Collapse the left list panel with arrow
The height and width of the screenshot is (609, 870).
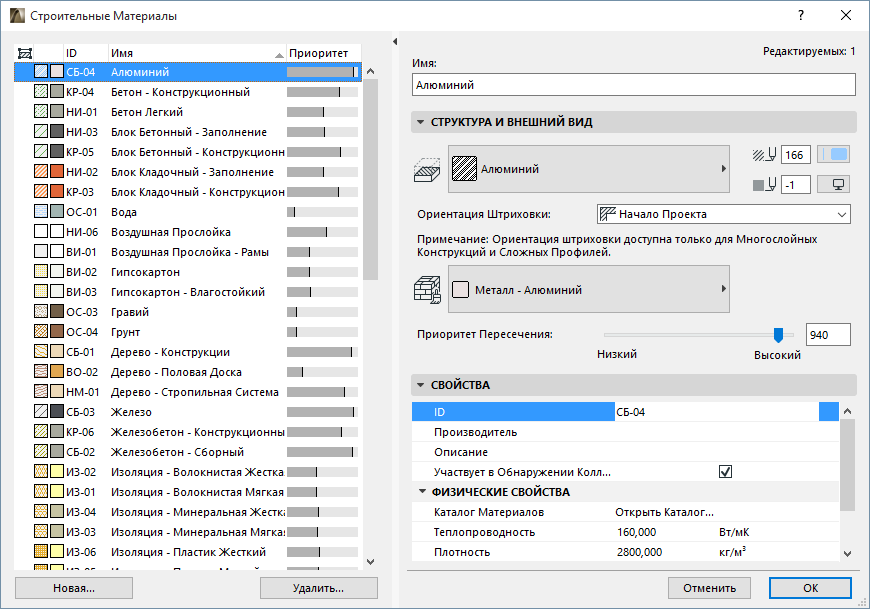395,42
